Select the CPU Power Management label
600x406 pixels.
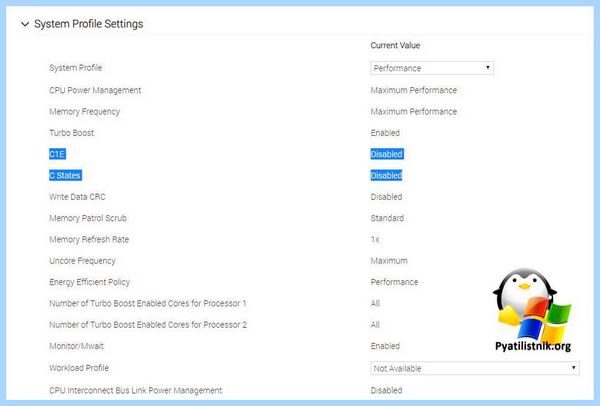95,90
